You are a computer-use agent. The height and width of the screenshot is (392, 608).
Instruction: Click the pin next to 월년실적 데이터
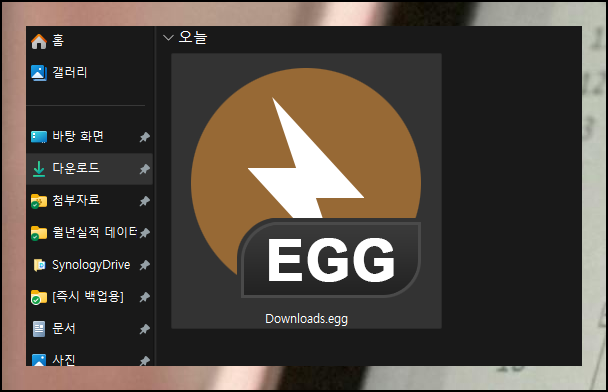coord(145,233)
